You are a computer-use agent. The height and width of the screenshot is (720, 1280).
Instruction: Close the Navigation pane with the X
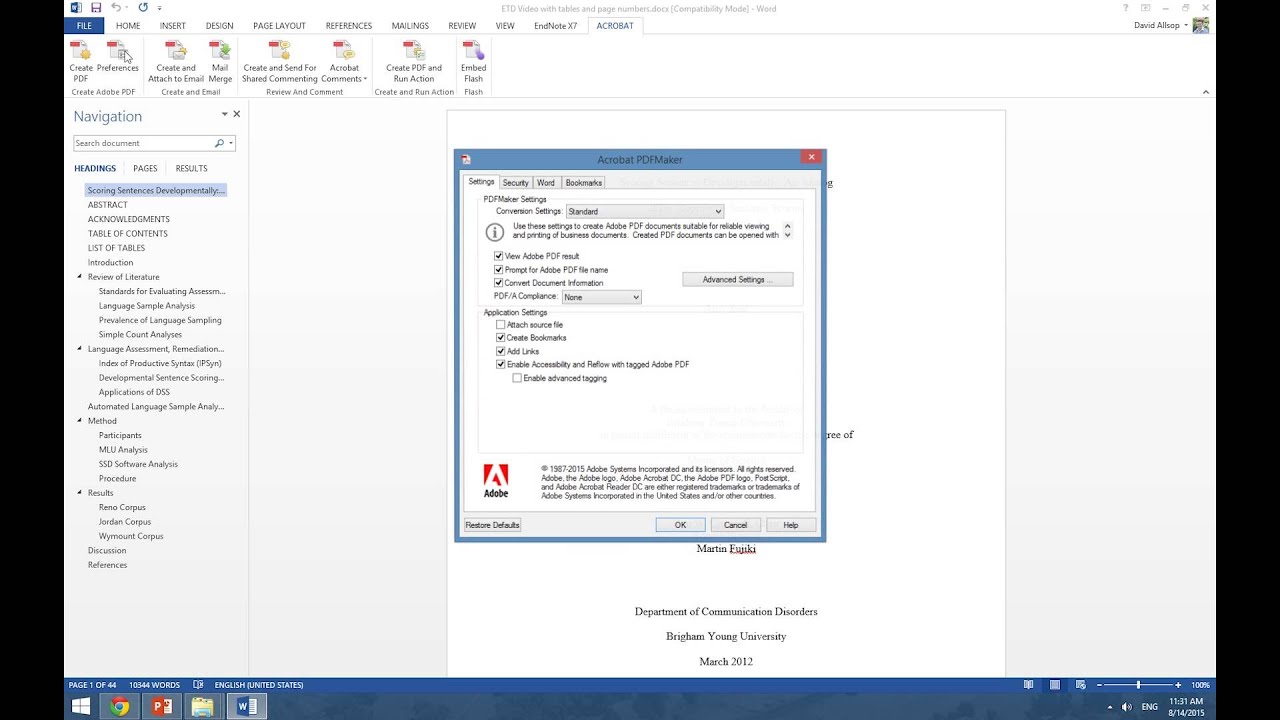tap(237, 115)
